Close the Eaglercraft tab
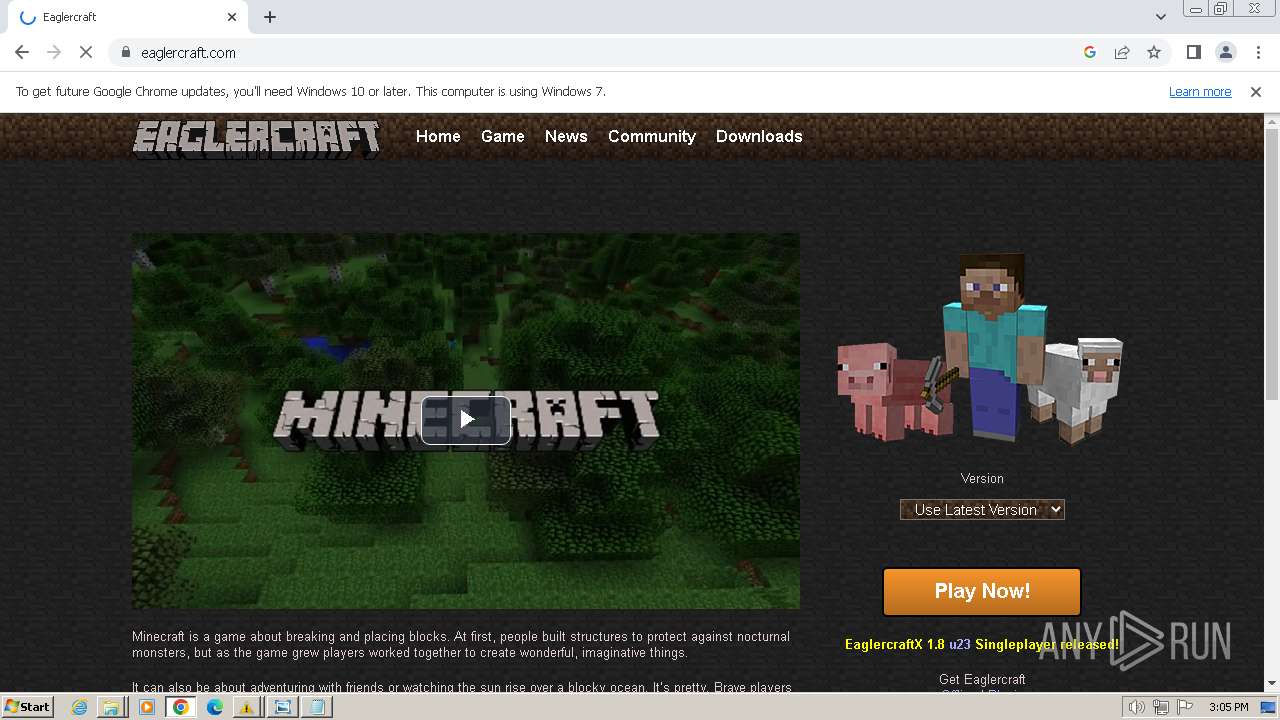Viewport: 1280px width, 720px height. point(232,17)
